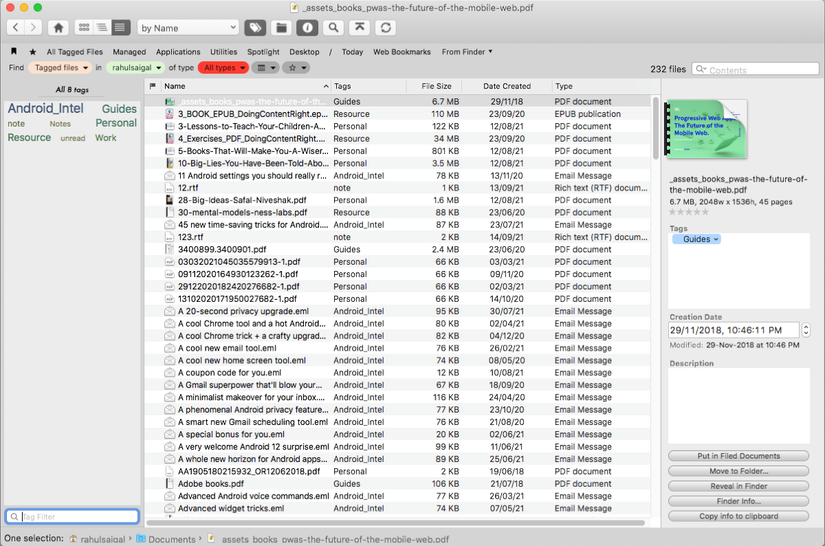Open the sort order 'by Name' dropdown
The height and width of the screenshot is (546, 825).
188,28
